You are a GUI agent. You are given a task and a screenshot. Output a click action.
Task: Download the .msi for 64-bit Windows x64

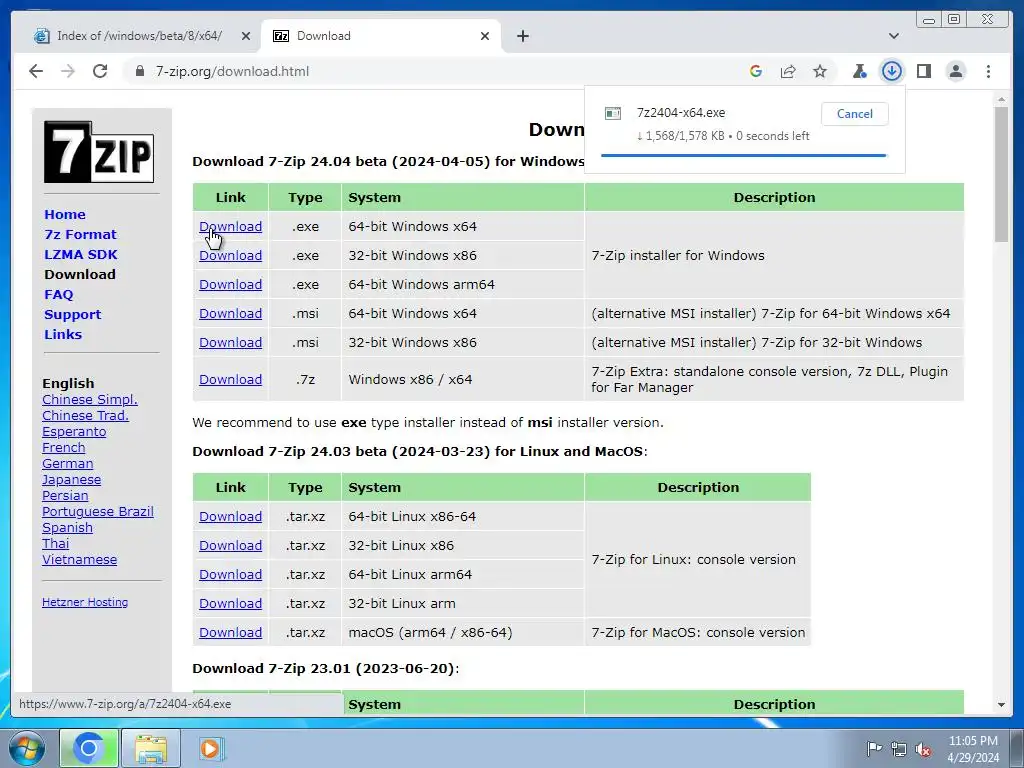pyautogui.click(x=231, y=313)
